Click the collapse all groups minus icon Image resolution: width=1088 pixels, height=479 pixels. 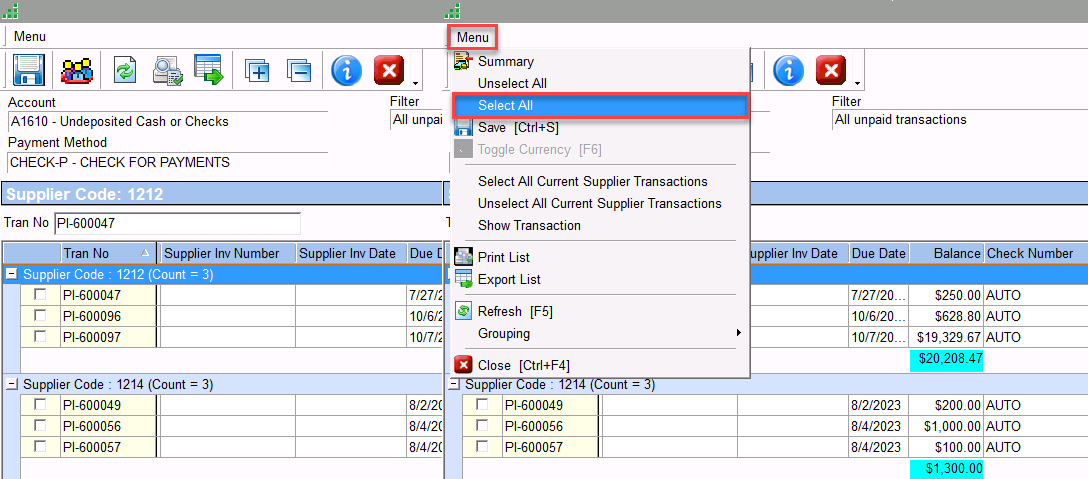tap(298, 71)
